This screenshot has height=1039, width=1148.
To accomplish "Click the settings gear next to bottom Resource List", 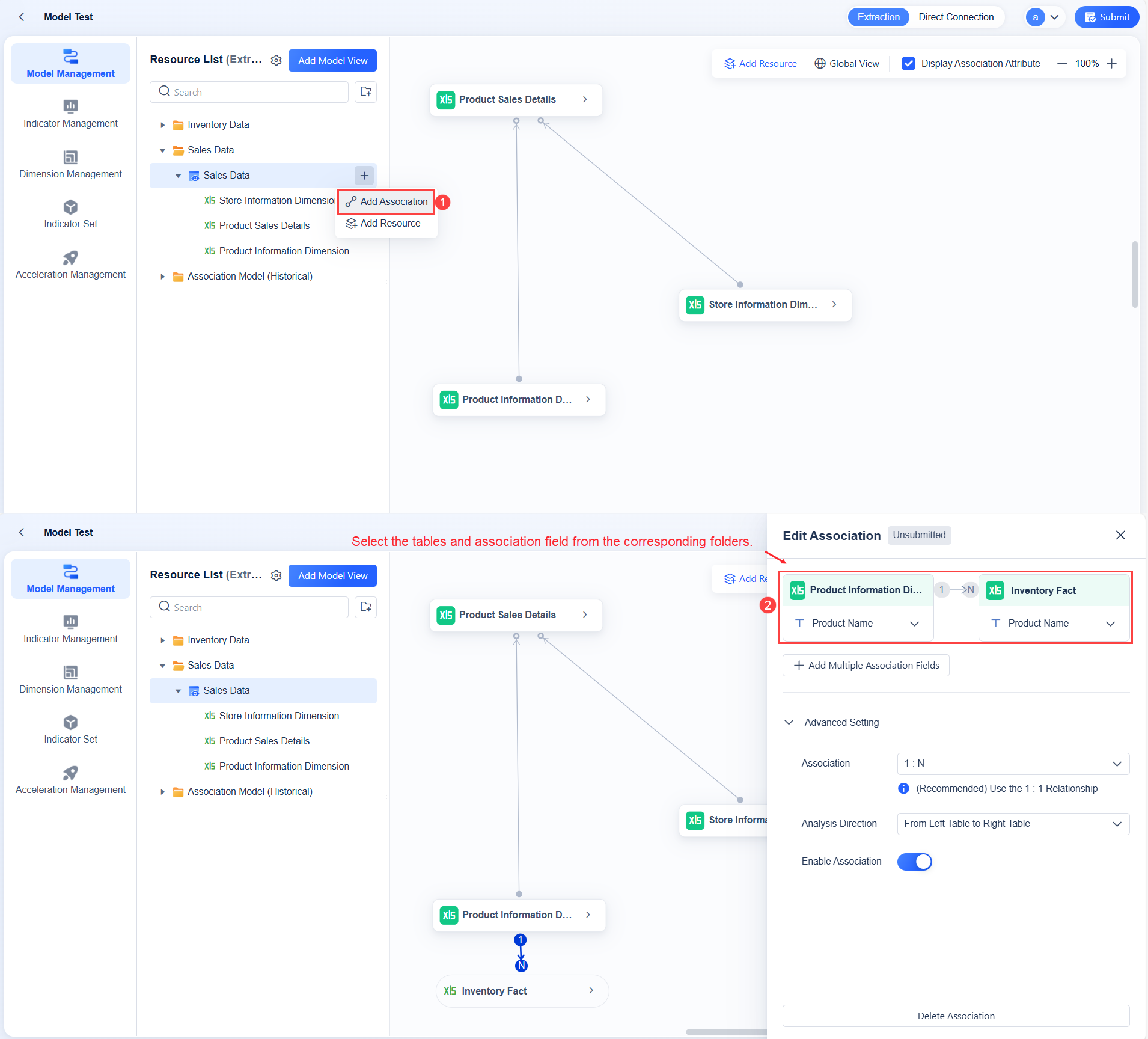I will coord(276,575).
